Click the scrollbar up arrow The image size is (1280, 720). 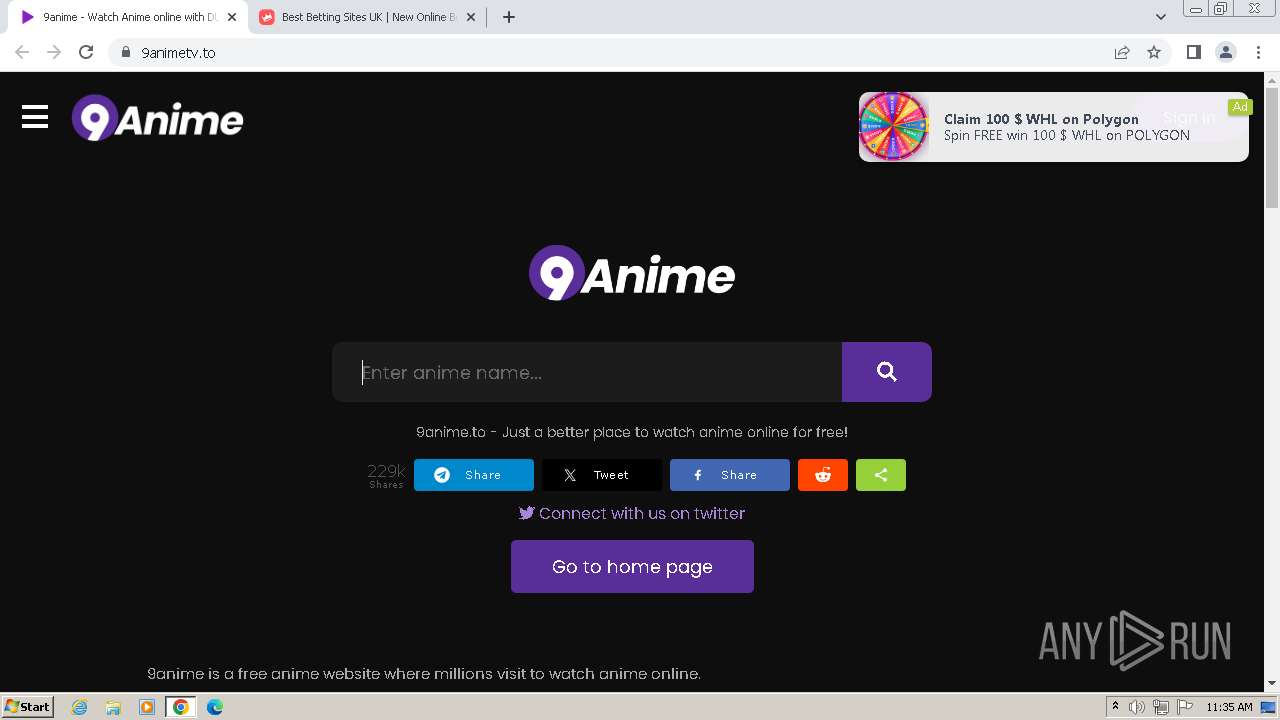pos(1272,79)
